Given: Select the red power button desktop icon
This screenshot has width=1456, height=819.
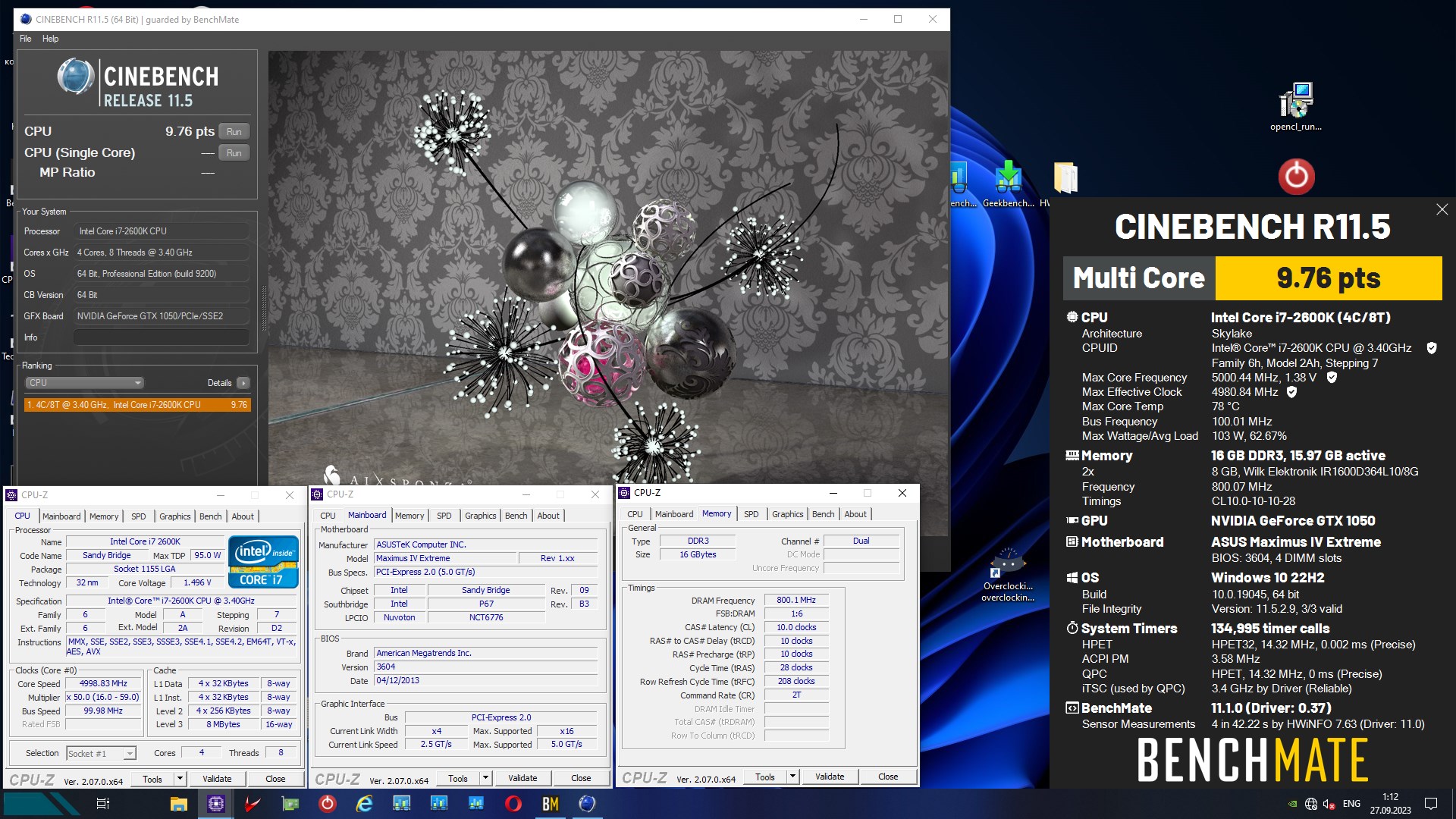Looking at the screenshot, I should pos(1296,176).
